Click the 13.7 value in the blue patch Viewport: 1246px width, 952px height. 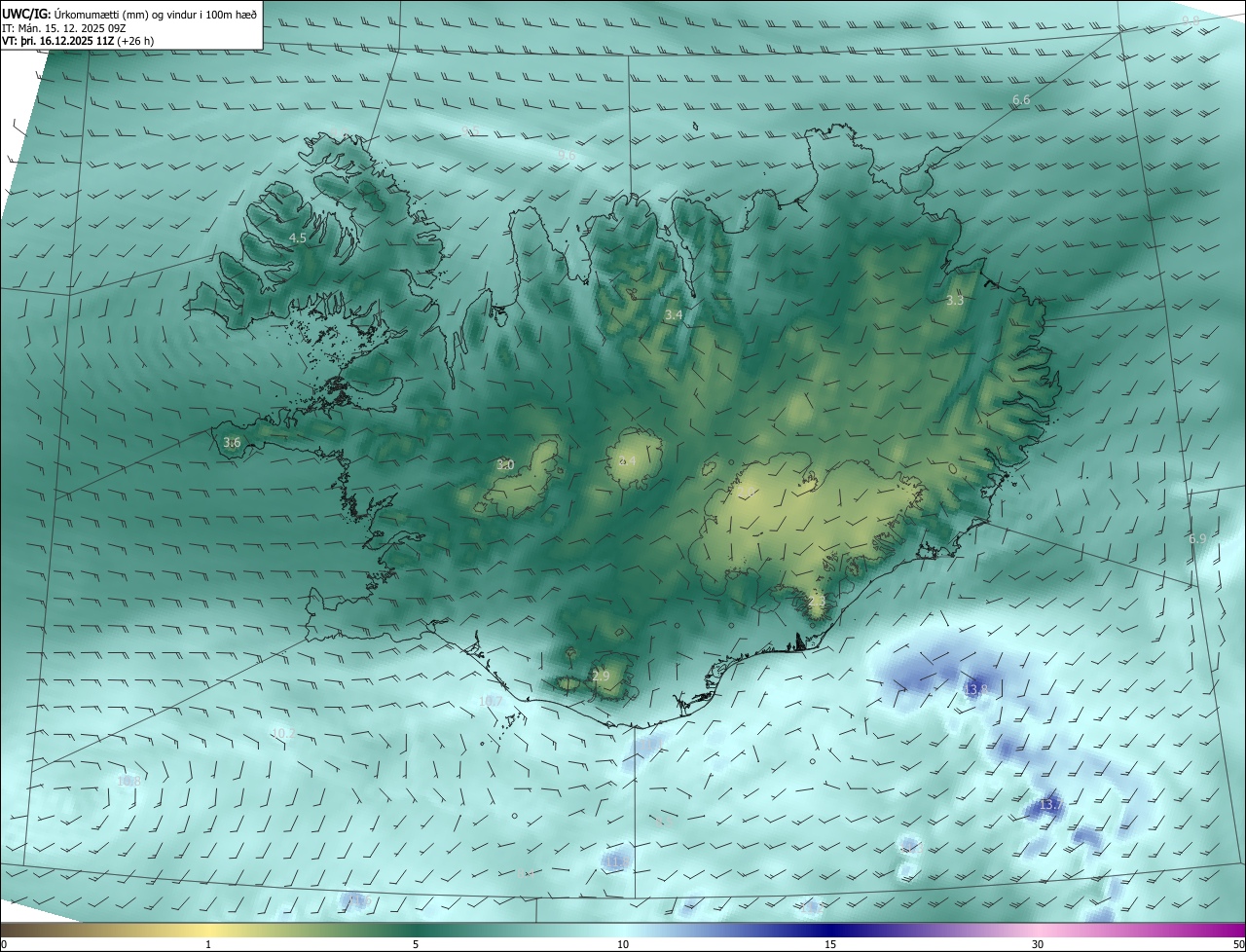tap(1050, 805)
